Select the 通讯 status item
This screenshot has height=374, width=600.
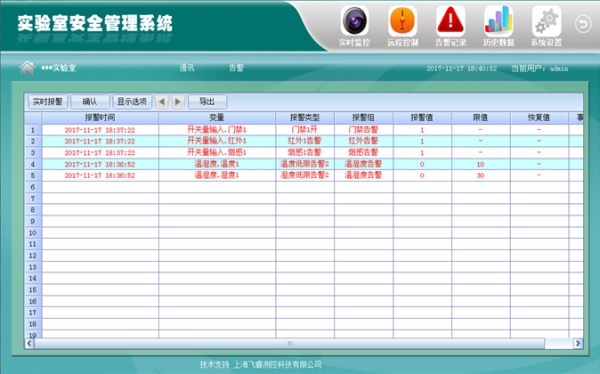pos(187,68)
